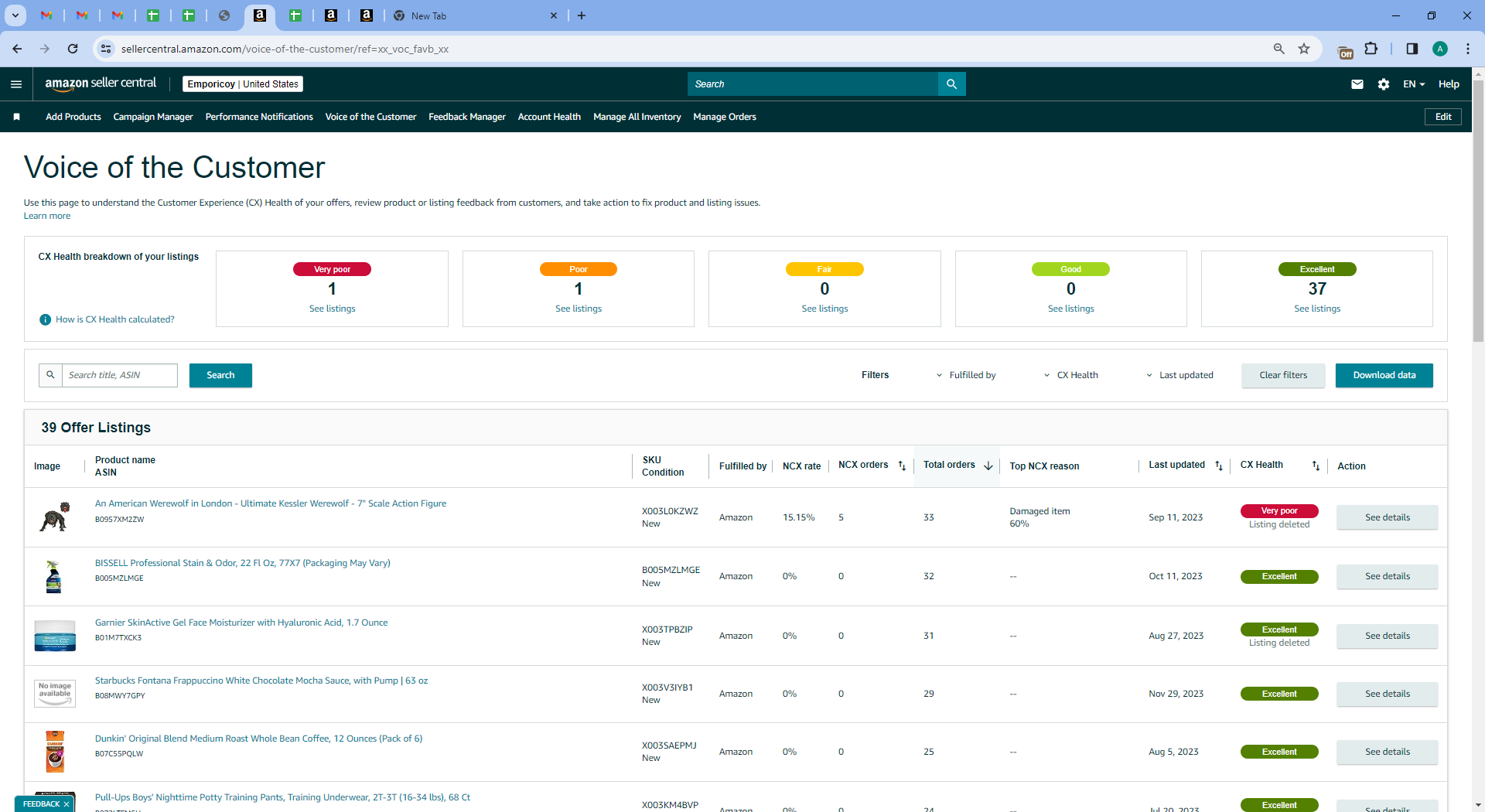Sort by Total orders arrow
The image size is (1485, 812).
988,466
